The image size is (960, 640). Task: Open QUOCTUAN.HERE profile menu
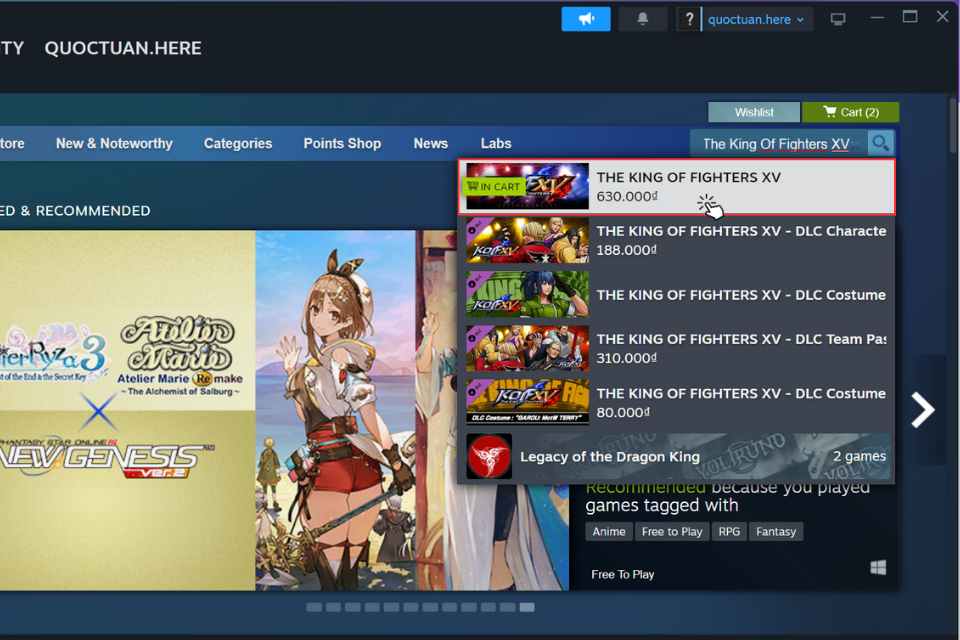tap(123, 48)
